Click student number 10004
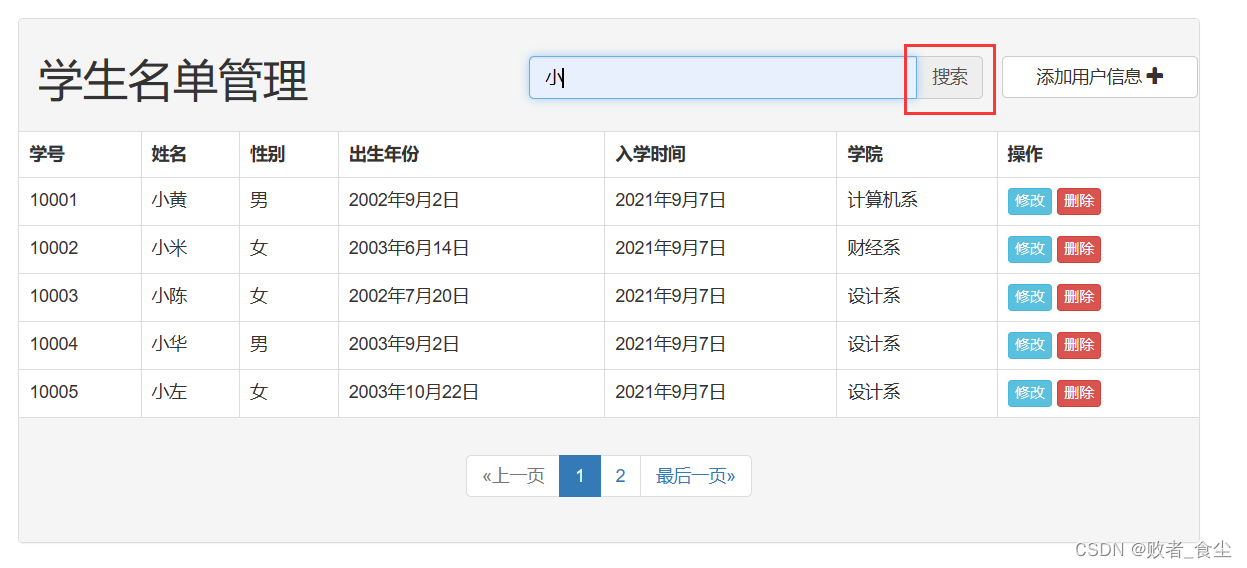 click(54, 344)
